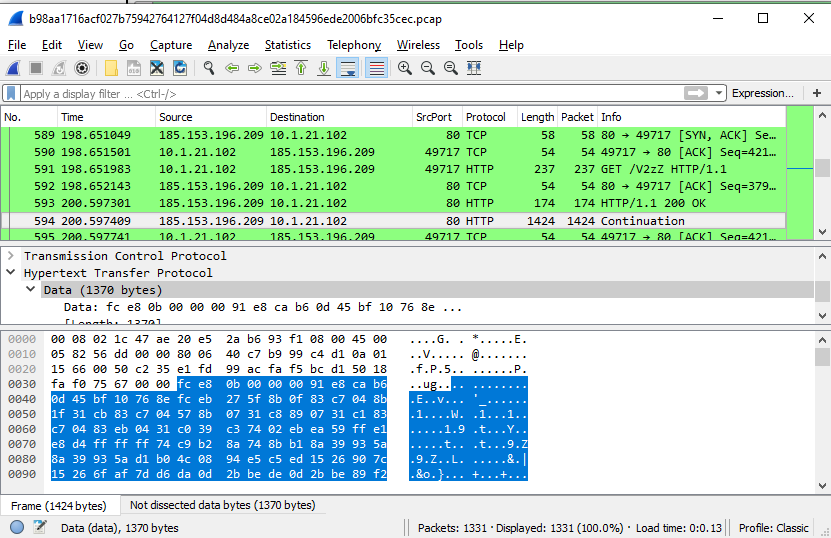
Task: Open capture file properties notepad icon
Action: tap(40, 527)
